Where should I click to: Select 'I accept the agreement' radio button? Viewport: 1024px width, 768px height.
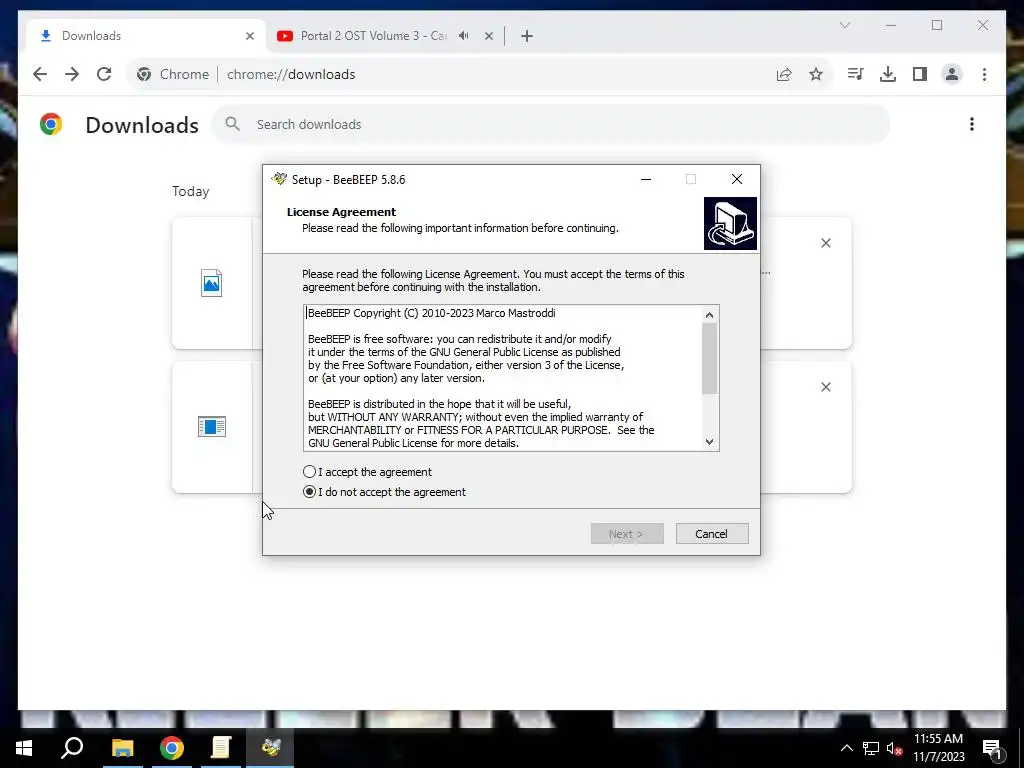coord(310,472)
